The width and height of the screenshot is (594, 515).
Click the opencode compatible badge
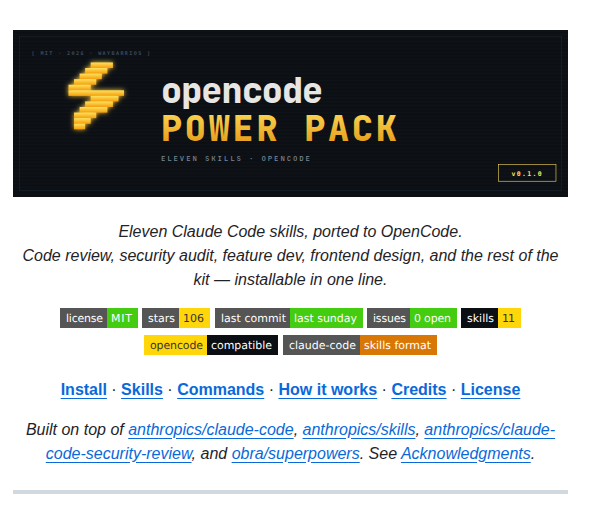211,345
